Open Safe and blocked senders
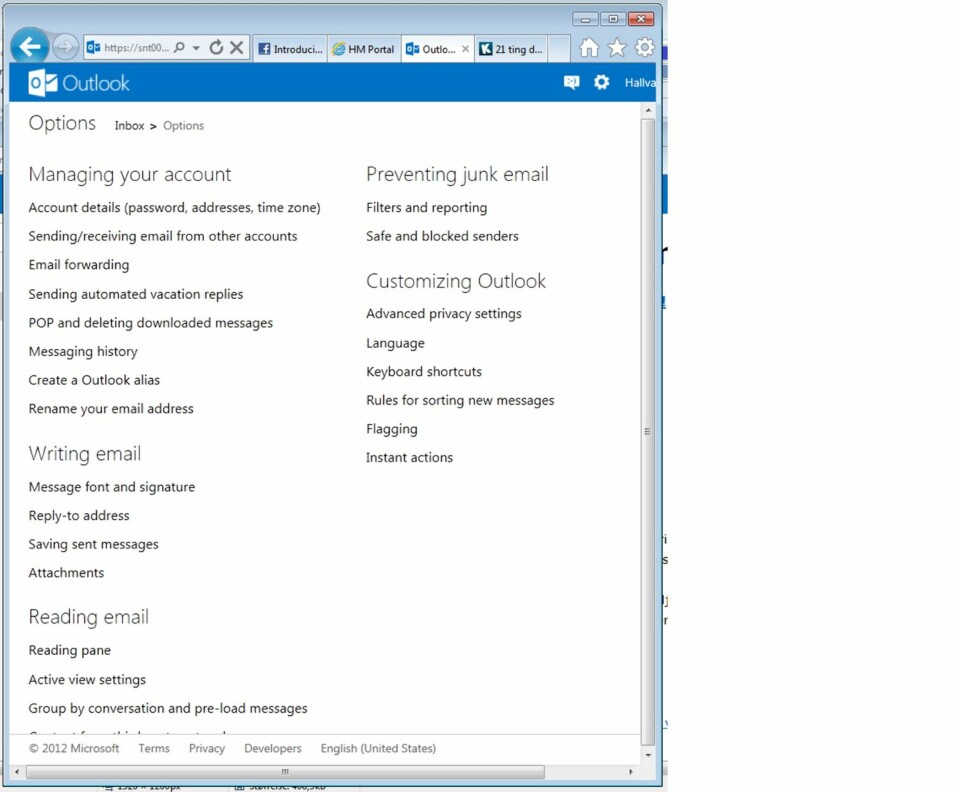 (x=442, y=236)
